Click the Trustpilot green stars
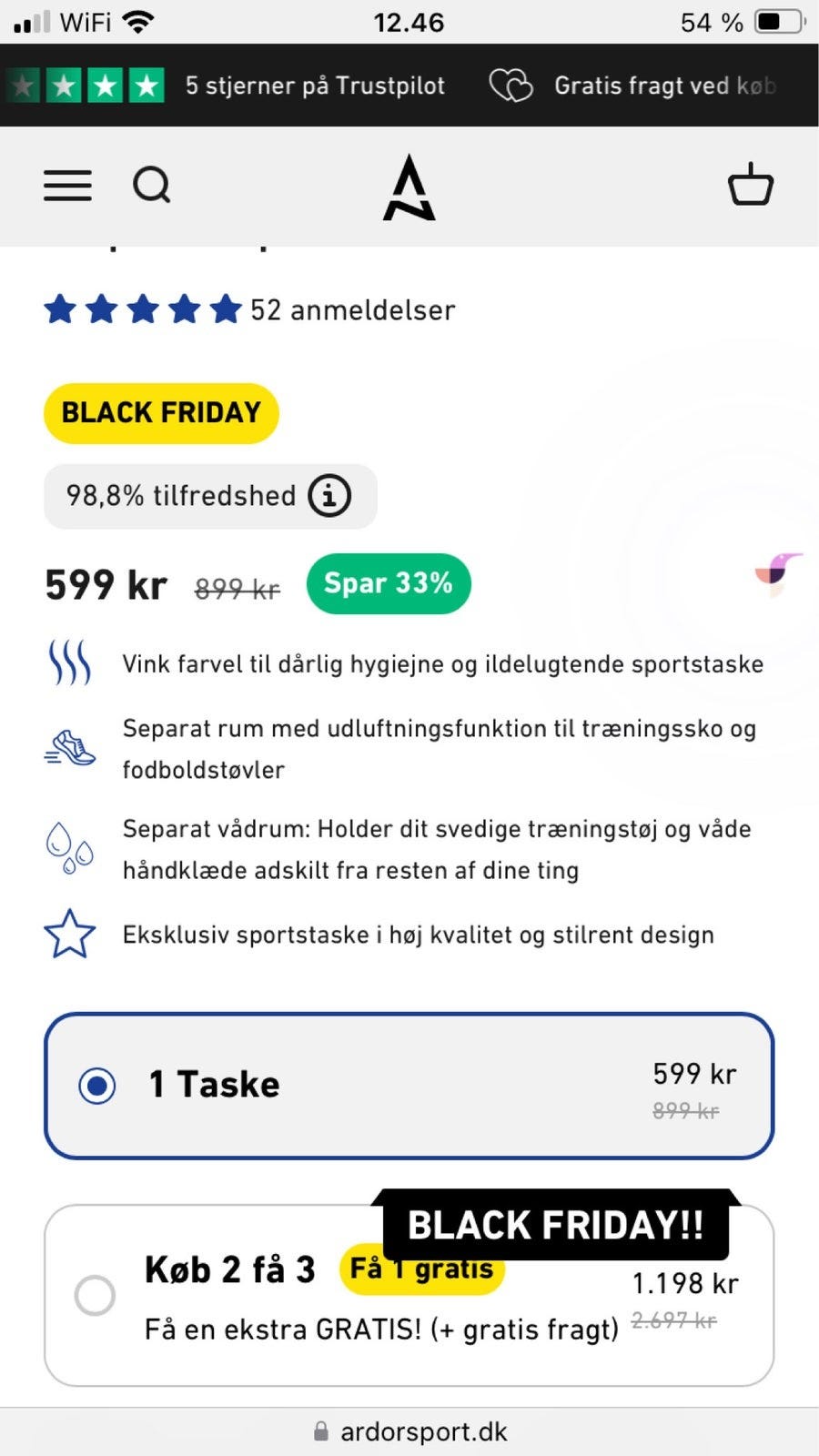Image resolution: width=819 pixels, height=1456 pixels. click(x=86, y=86)
